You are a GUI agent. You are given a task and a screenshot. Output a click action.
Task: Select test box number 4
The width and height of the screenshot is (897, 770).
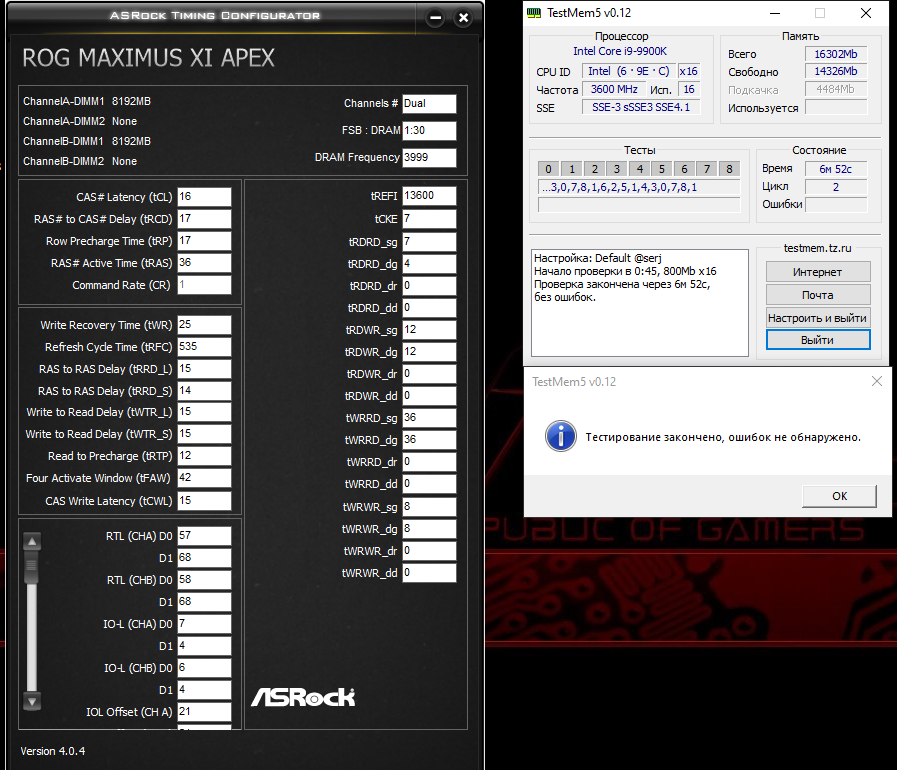pos(640,169)
